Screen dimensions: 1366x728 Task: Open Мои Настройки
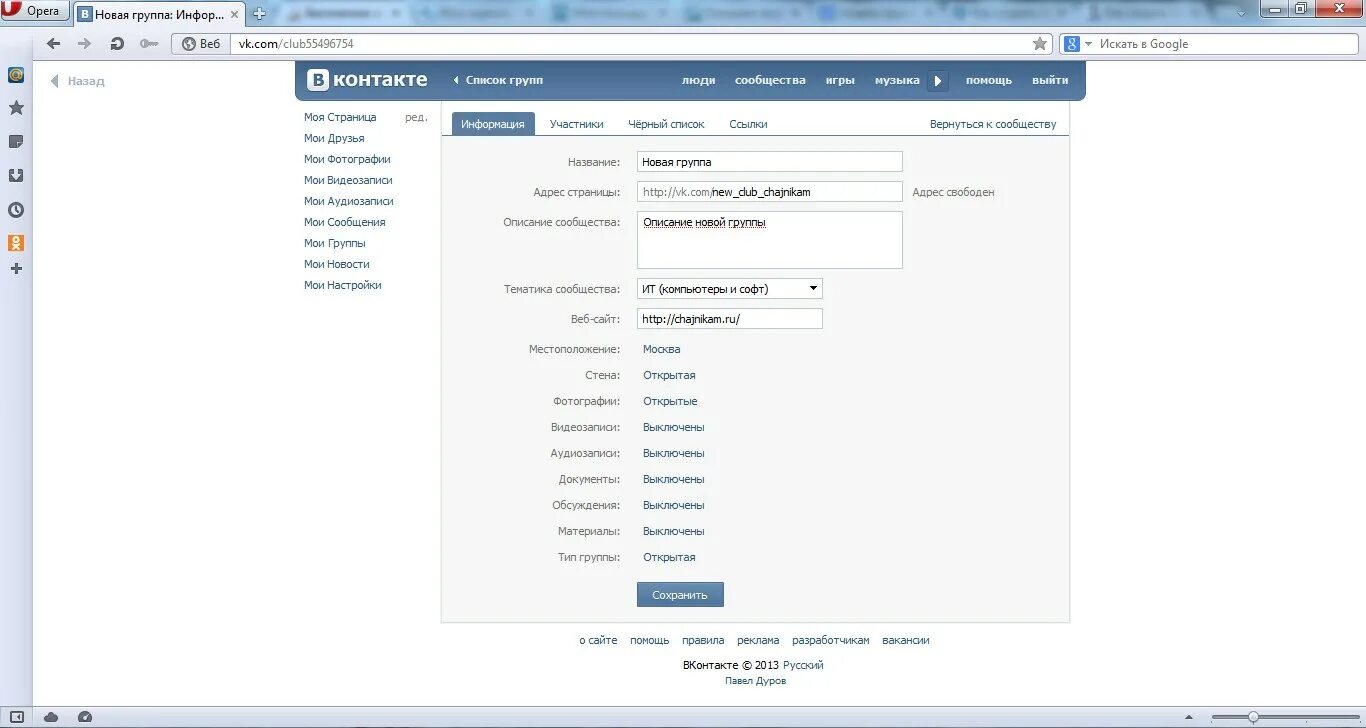tap(343, 285)
